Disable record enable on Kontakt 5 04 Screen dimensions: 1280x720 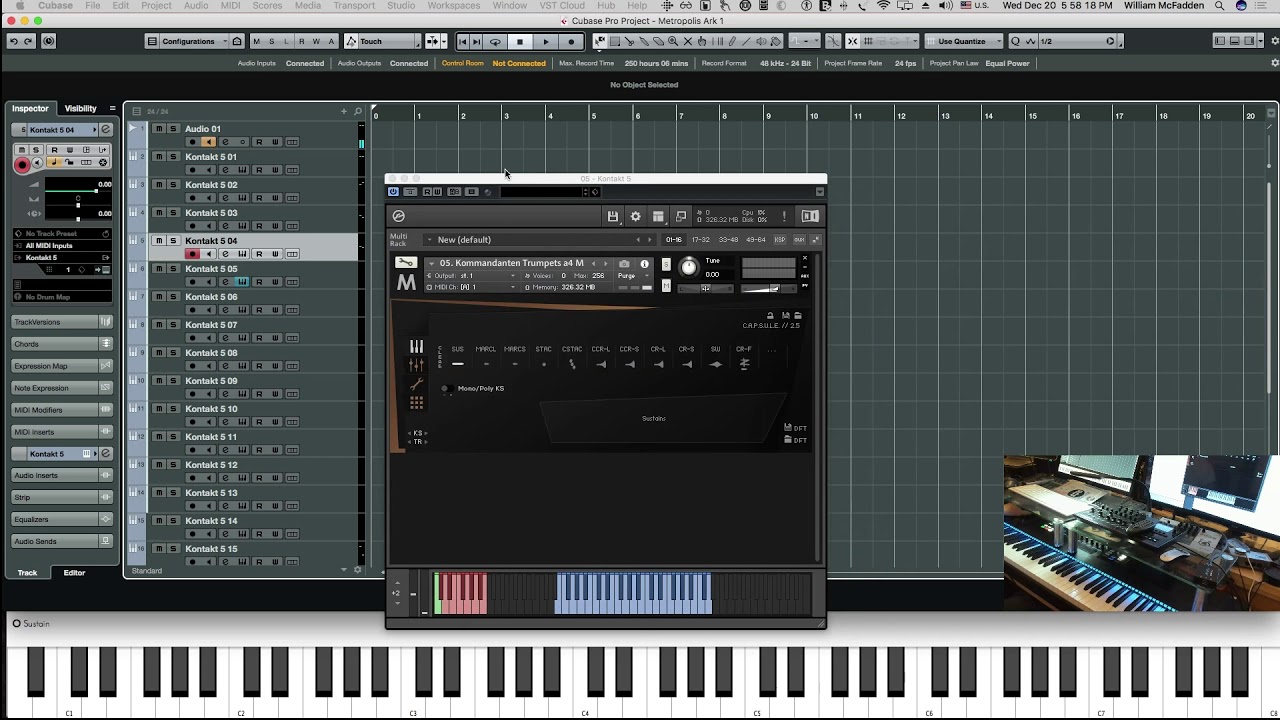pyautogui.click(x=192, y=254)
